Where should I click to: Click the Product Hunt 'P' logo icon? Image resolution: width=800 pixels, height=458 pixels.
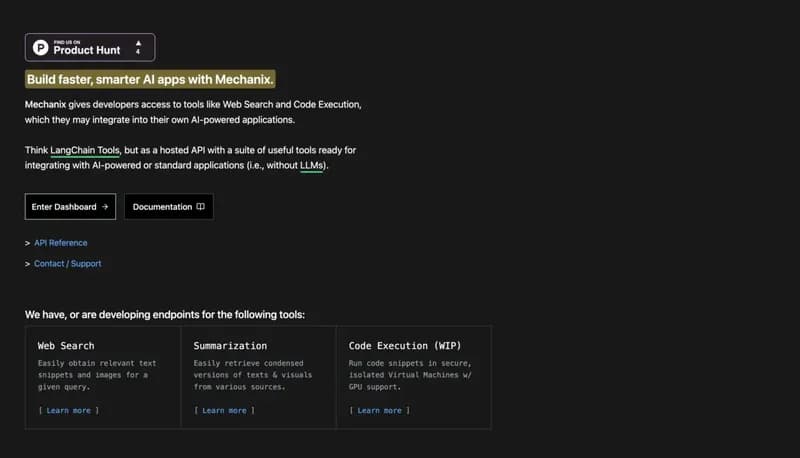pyautogui.click(x=41, y=47)
